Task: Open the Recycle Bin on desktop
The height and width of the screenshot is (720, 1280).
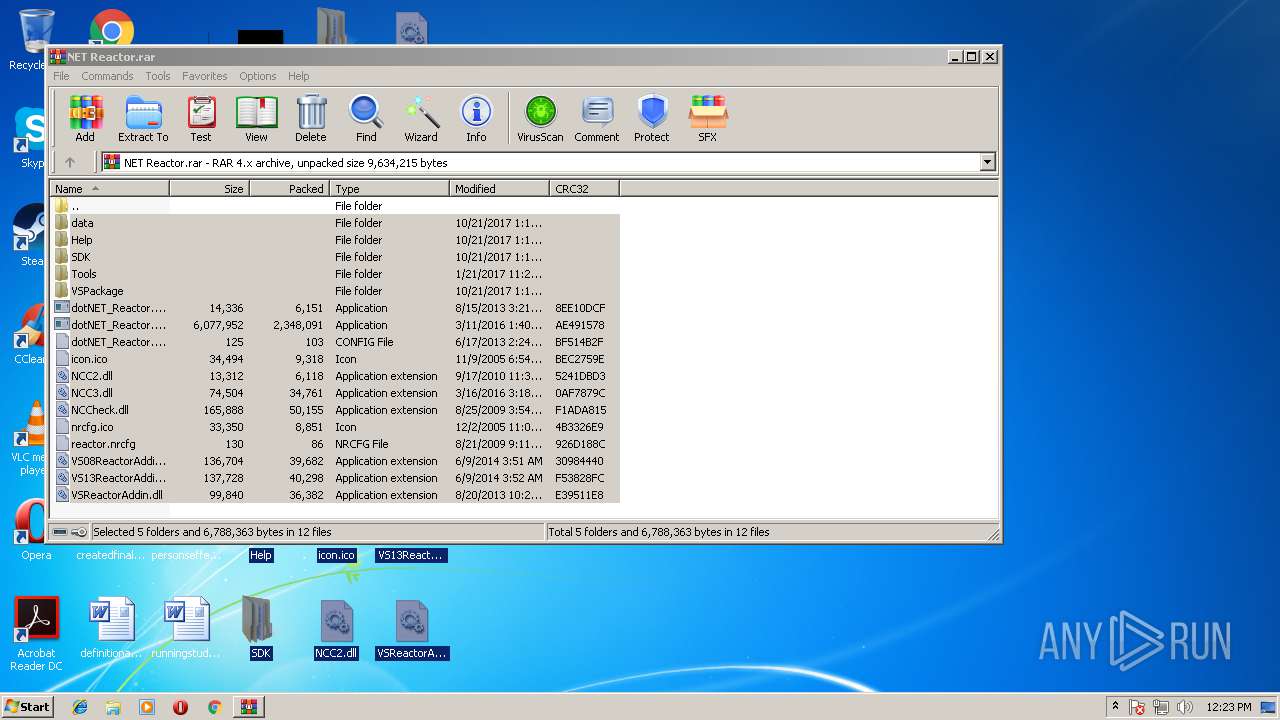Action: tap(36, 38)
